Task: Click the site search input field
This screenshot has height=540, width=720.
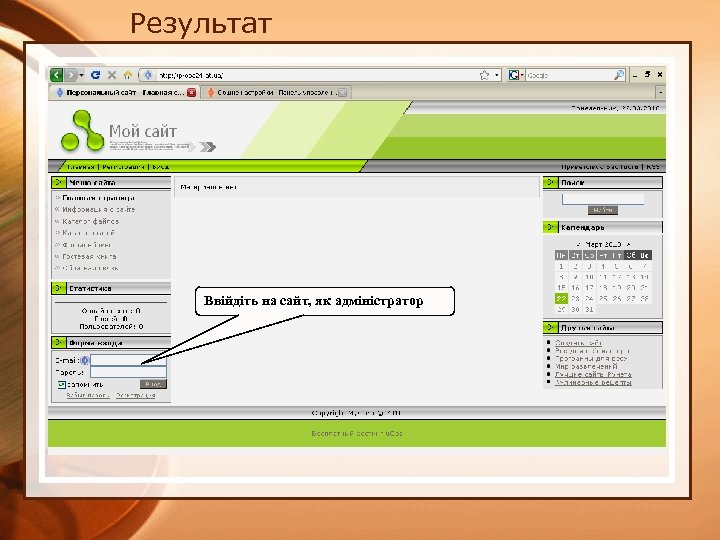Action: coord(603,199)
